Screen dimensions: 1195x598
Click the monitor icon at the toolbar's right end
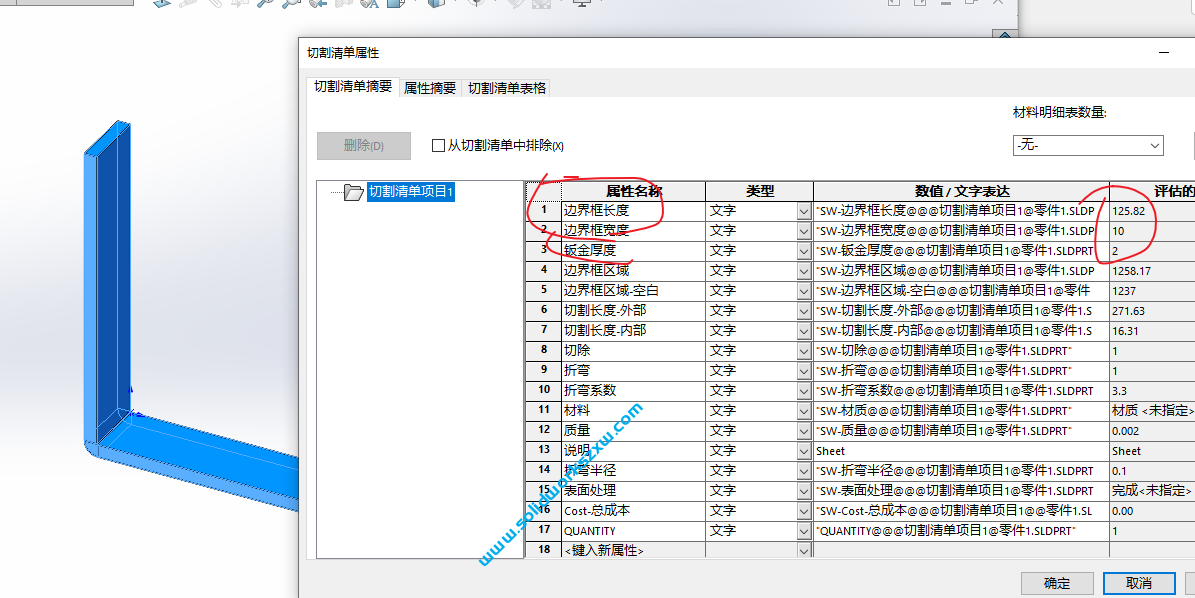point(580,5)
